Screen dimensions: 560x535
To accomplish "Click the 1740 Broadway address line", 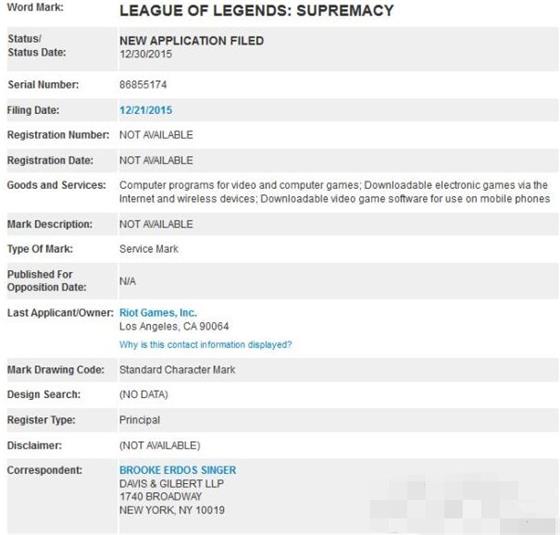I will point(160,496).
